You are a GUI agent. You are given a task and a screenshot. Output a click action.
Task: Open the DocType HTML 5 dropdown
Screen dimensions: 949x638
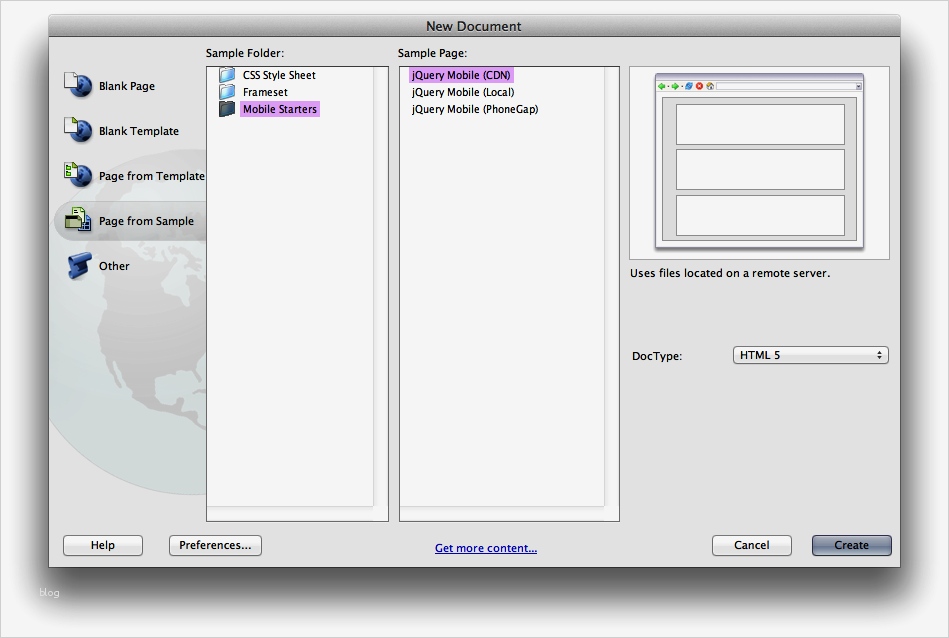pyautogui.click(x=810, y=355)
